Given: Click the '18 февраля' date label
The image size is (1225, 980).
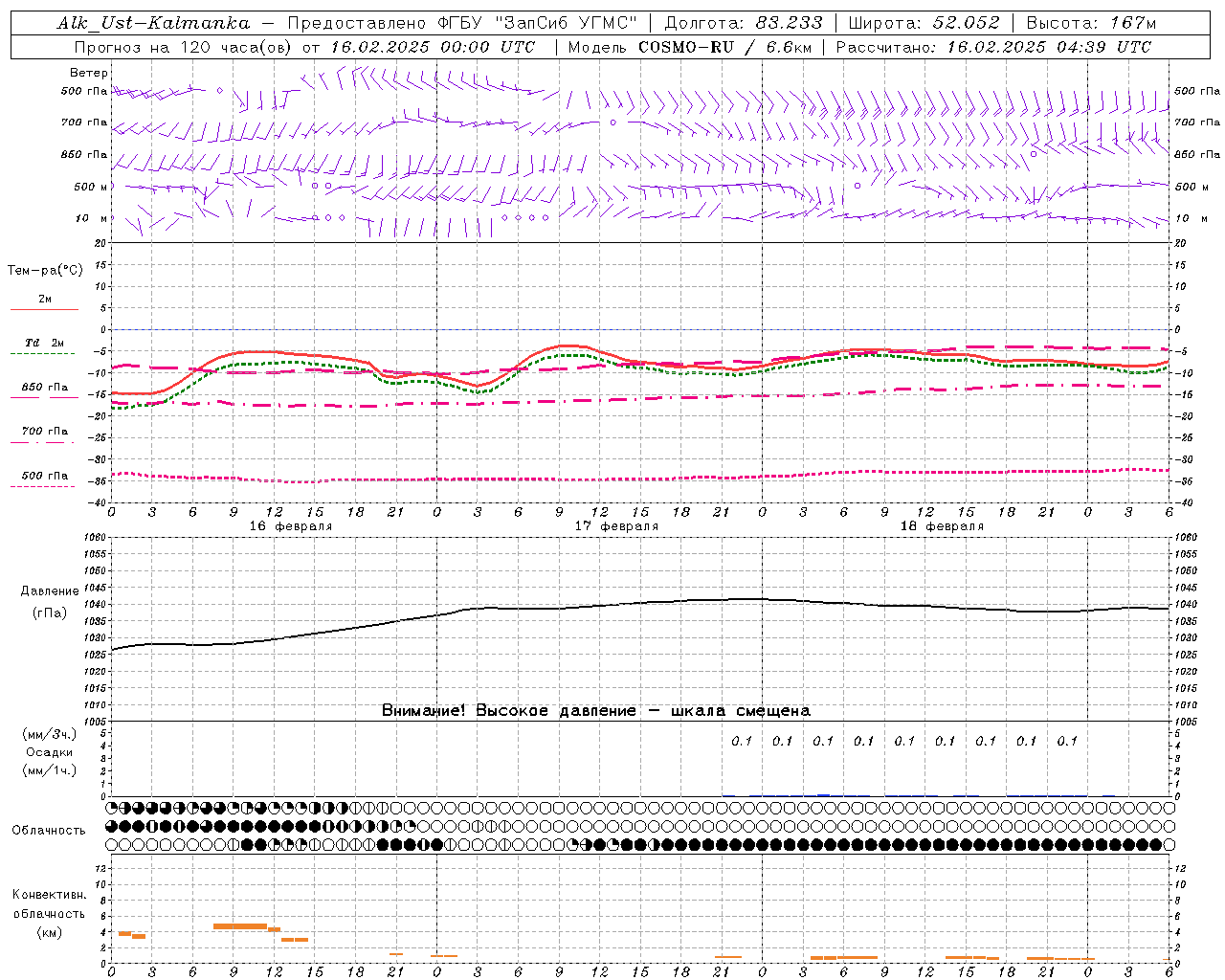Looking at the screenshot, I should [x=942, y=526].
